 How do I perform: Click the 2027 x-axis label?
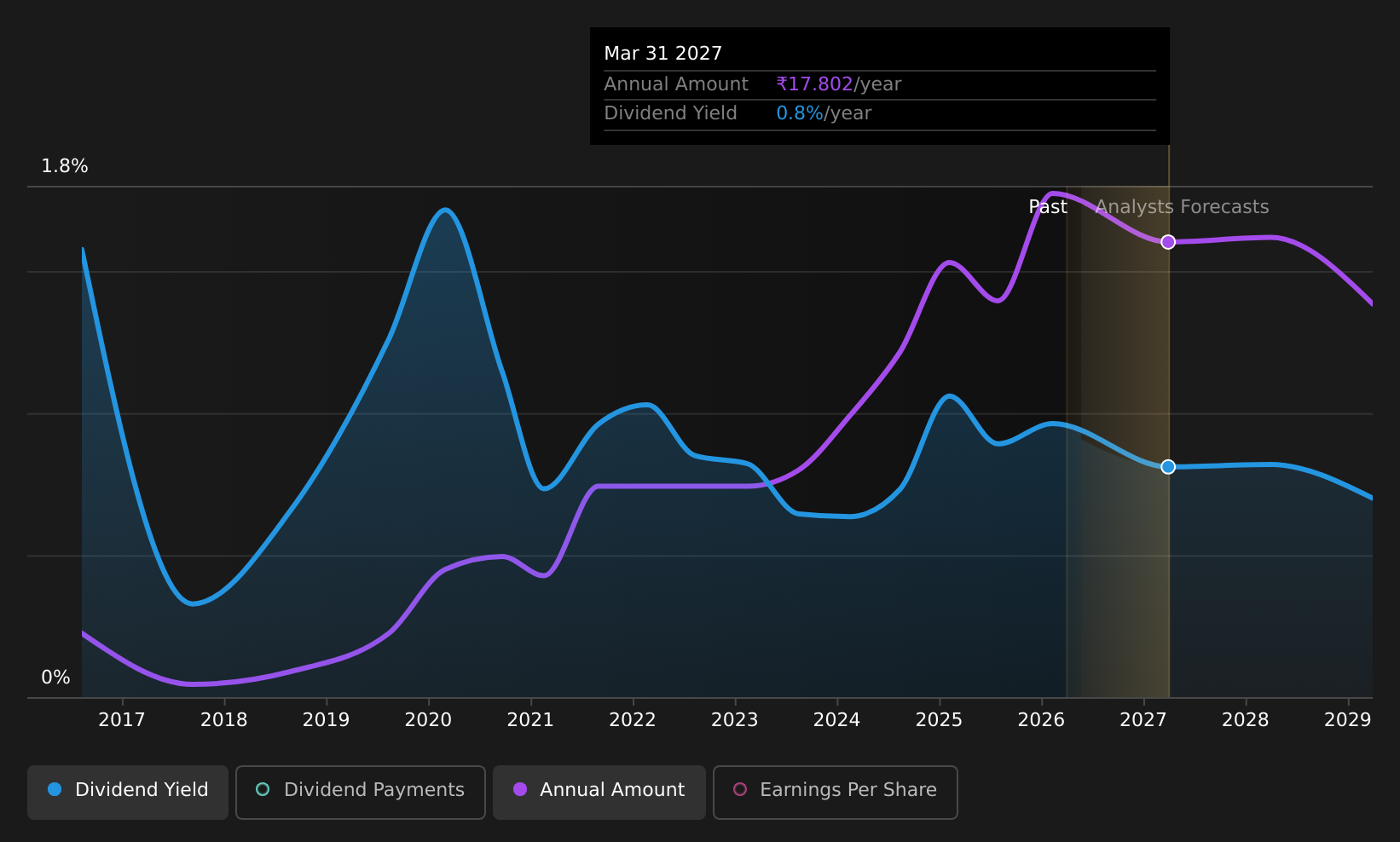tap(1143, 720)
